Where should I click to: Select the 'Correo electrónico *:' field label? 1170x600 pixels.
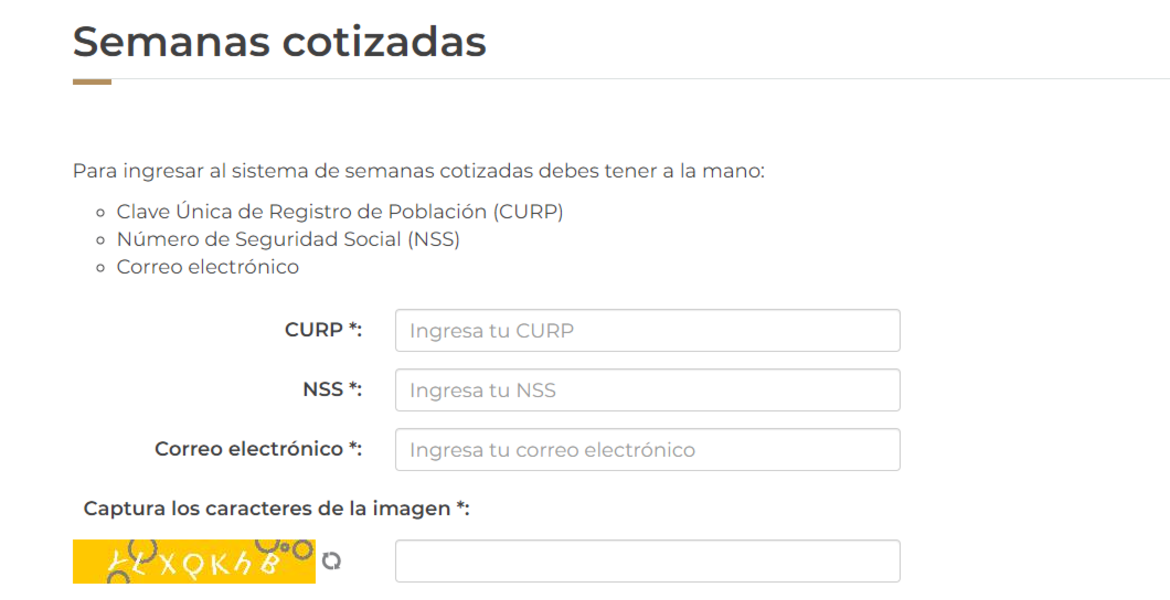[x=258, y=449]
